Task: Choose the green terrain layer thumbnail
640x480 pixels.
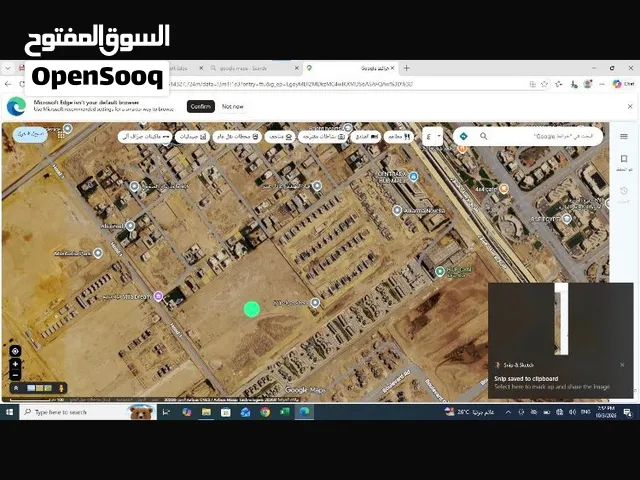Action: (x=48, y=388)
